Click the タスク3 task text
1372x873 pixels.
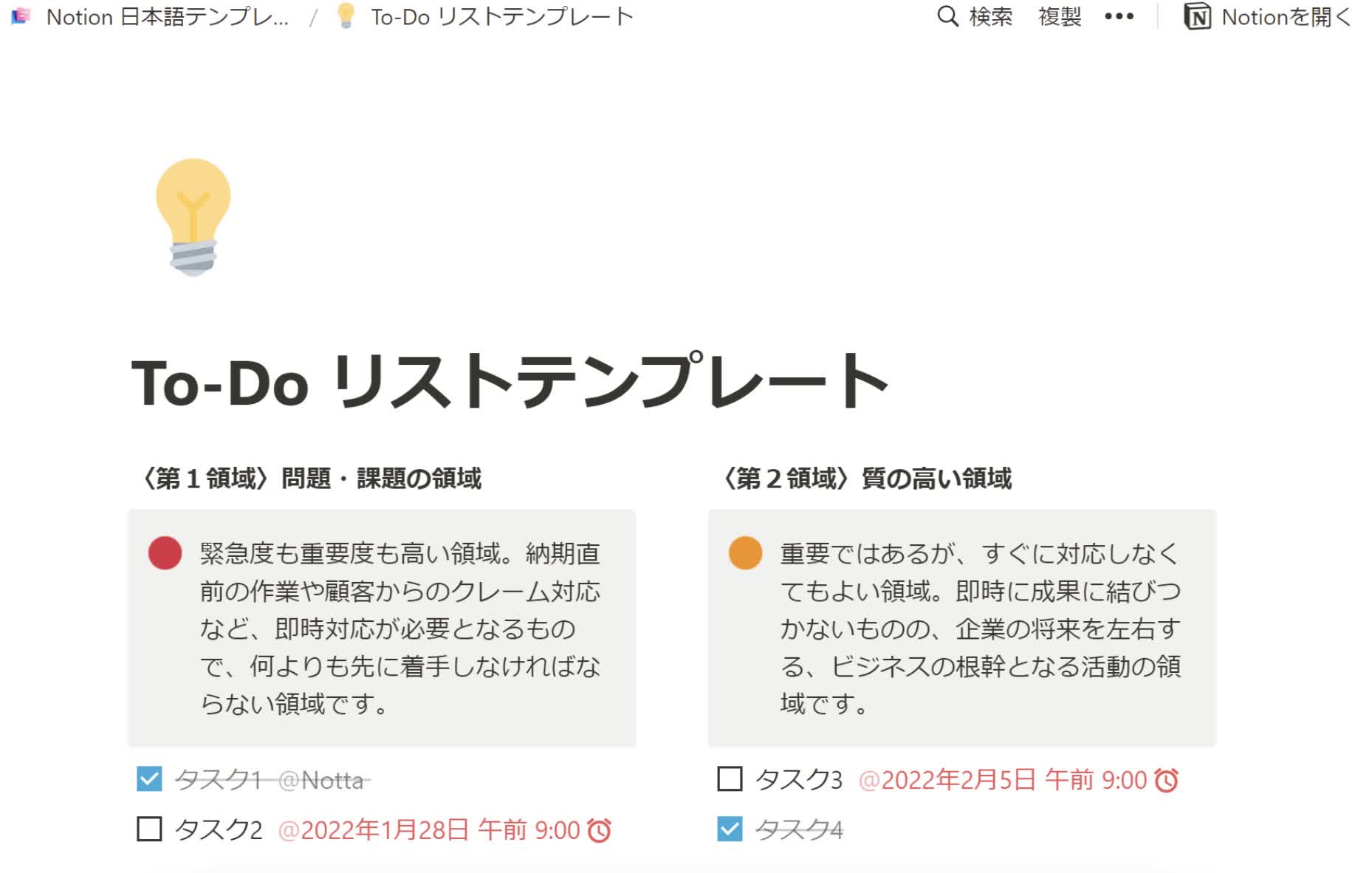799,780
